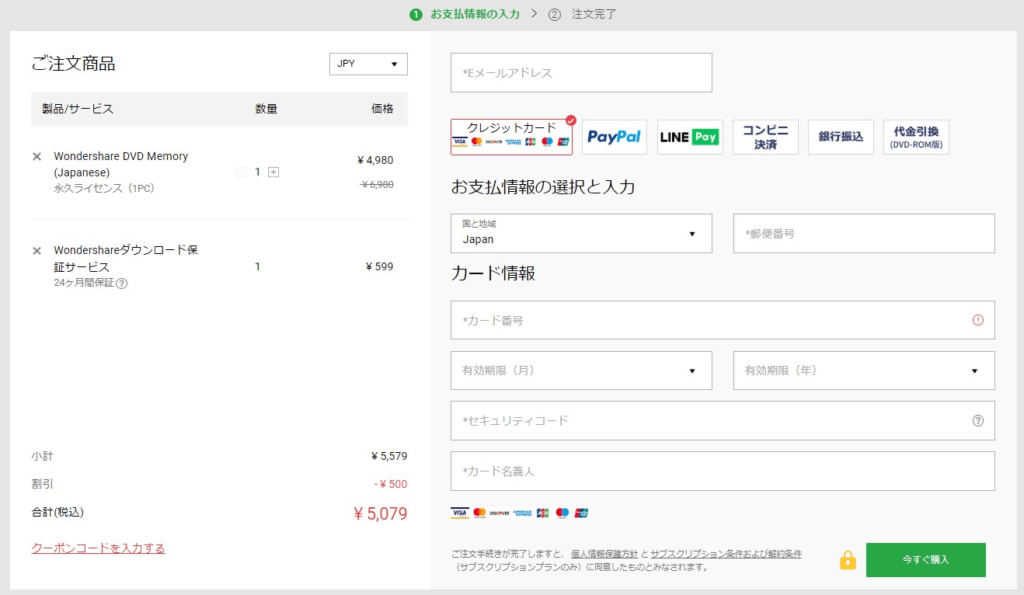
Task: Click the American Express logo below card holder field
Action: pos(522,513)
